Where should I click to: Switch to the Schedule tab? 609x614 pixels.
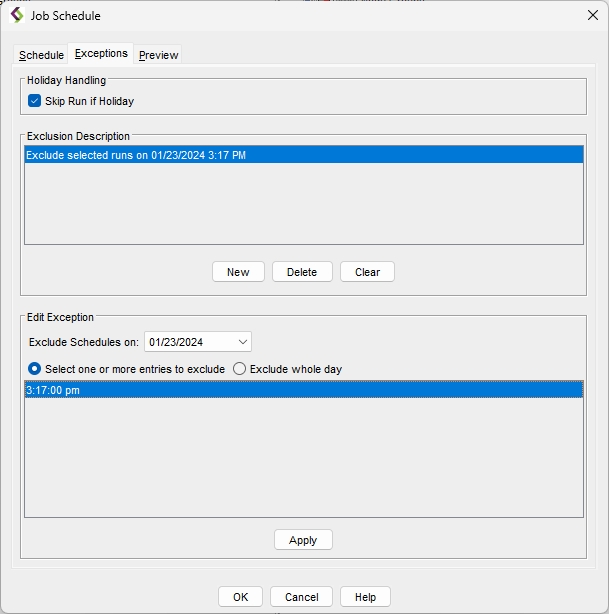(41, 55)
